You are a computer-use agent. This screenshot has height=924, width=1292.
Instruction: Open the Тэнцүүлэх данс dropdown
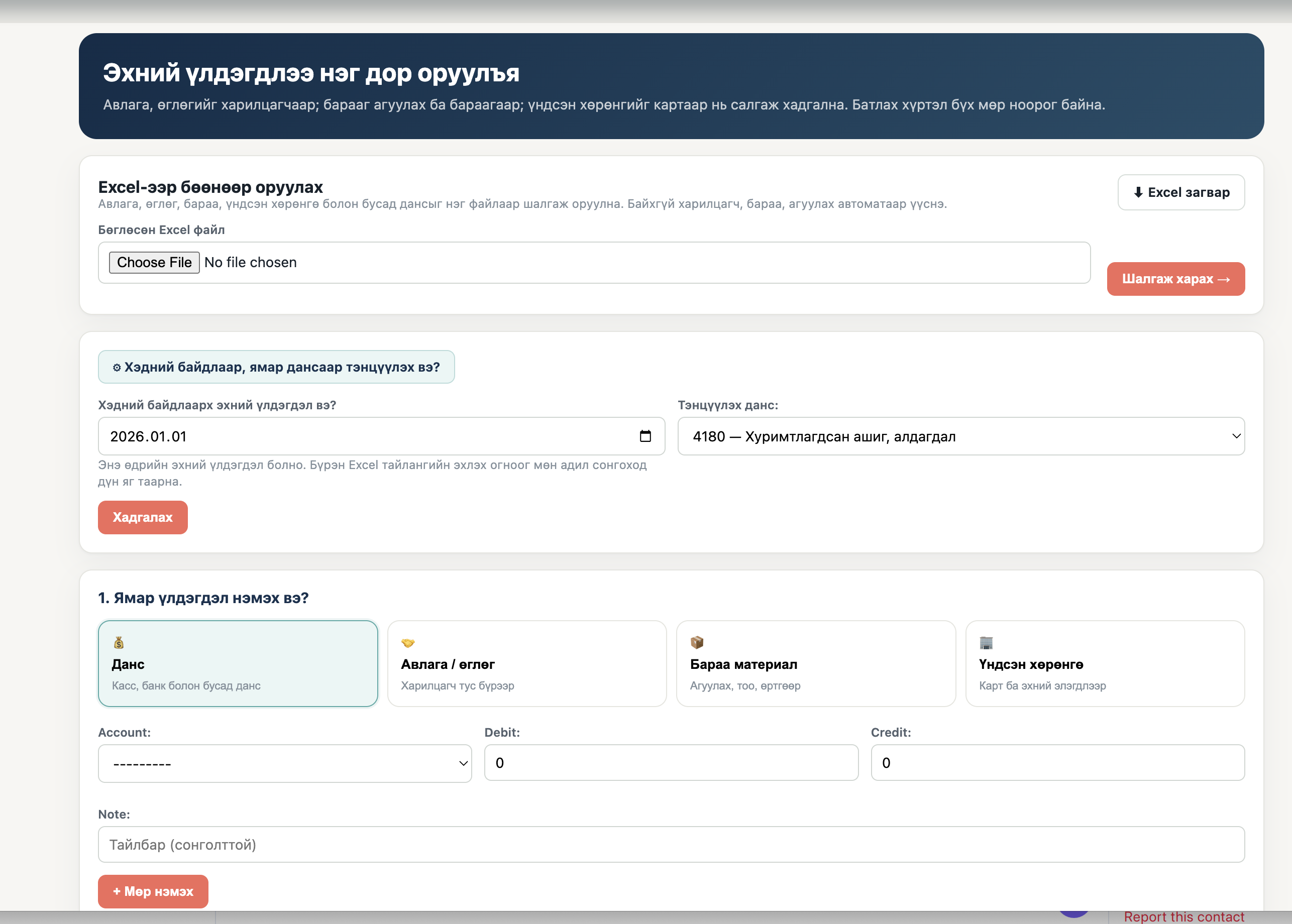[961, 436]
